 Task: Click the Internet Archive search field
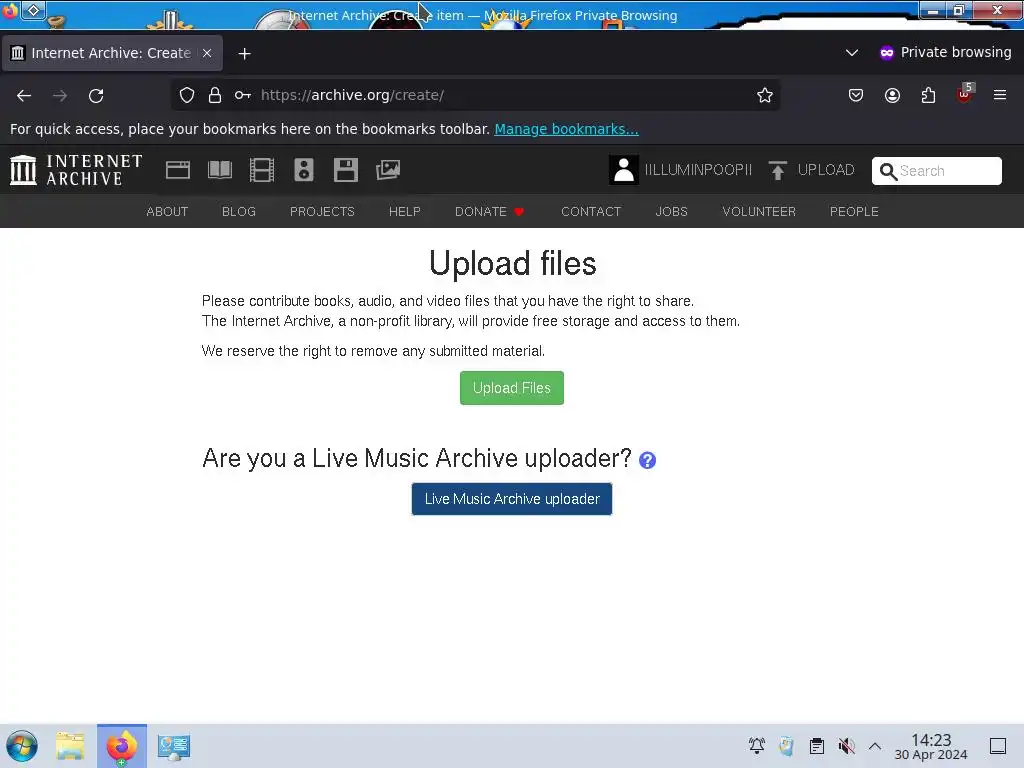pos(936,171)
